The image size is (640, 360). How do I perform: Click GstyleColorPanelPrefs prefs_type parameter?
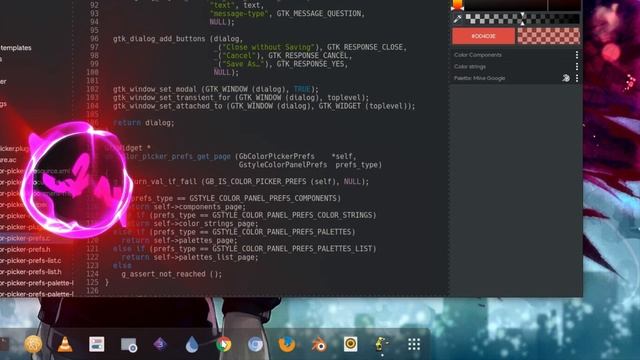310,164
